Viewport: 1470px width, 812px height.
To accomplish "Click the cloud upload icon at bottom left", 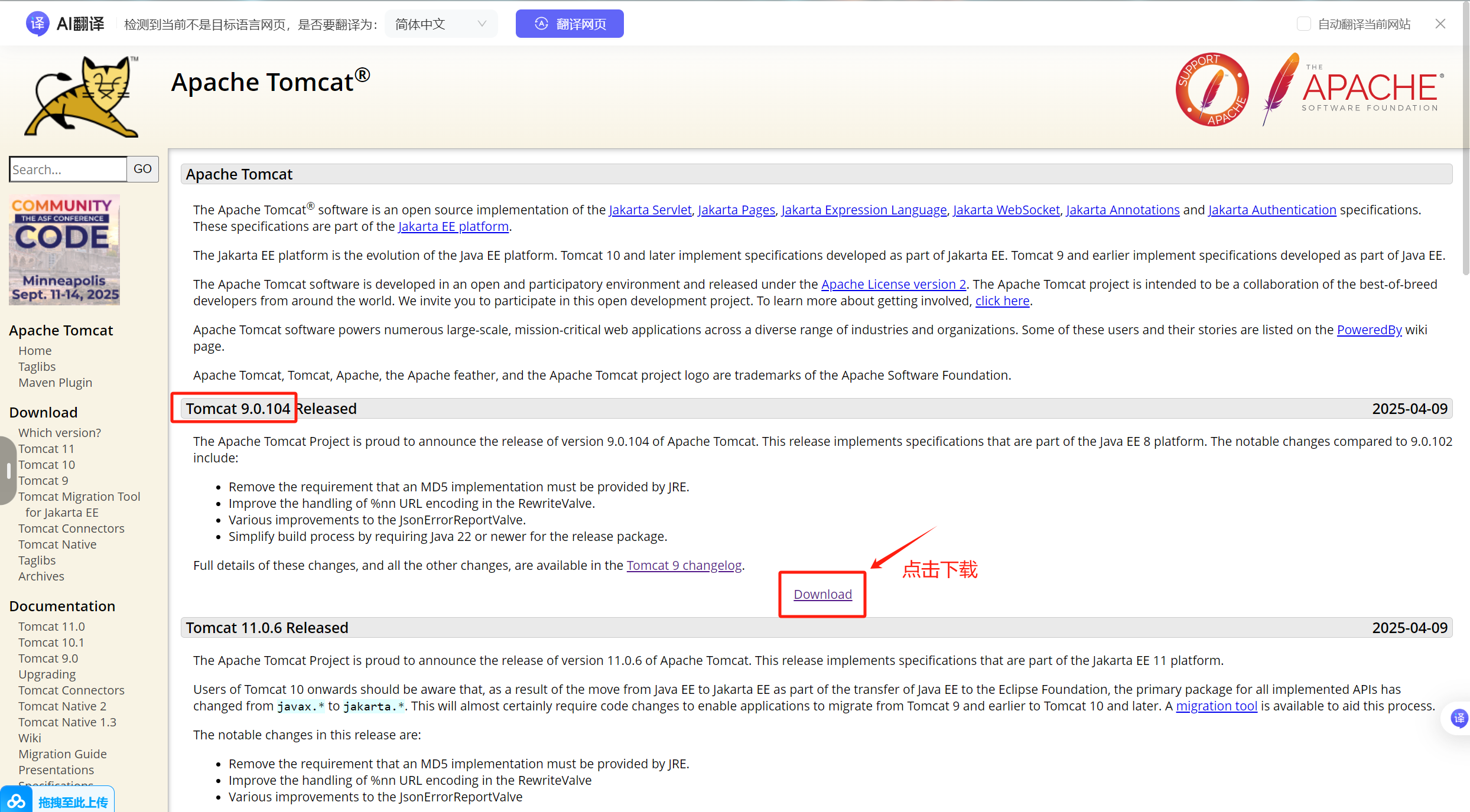I will point(16,801).
